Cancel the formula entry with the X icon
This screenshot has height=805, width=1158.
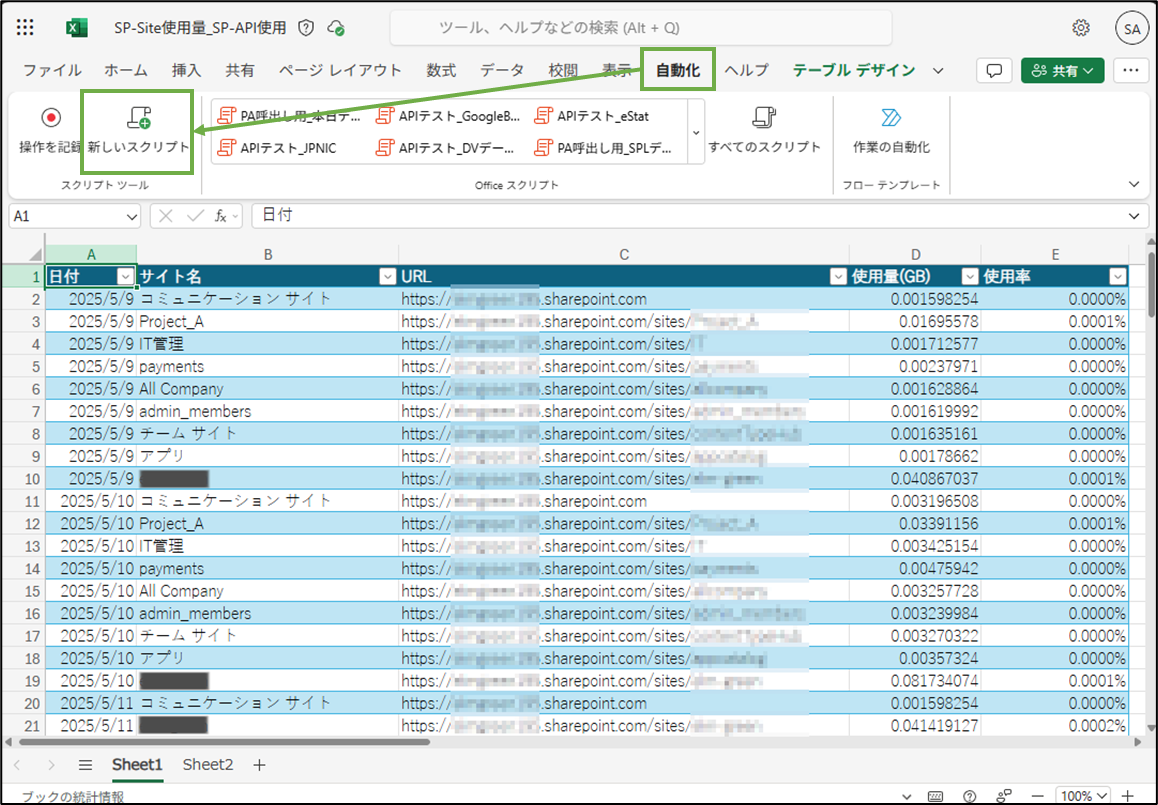click(x=166, y=216)
